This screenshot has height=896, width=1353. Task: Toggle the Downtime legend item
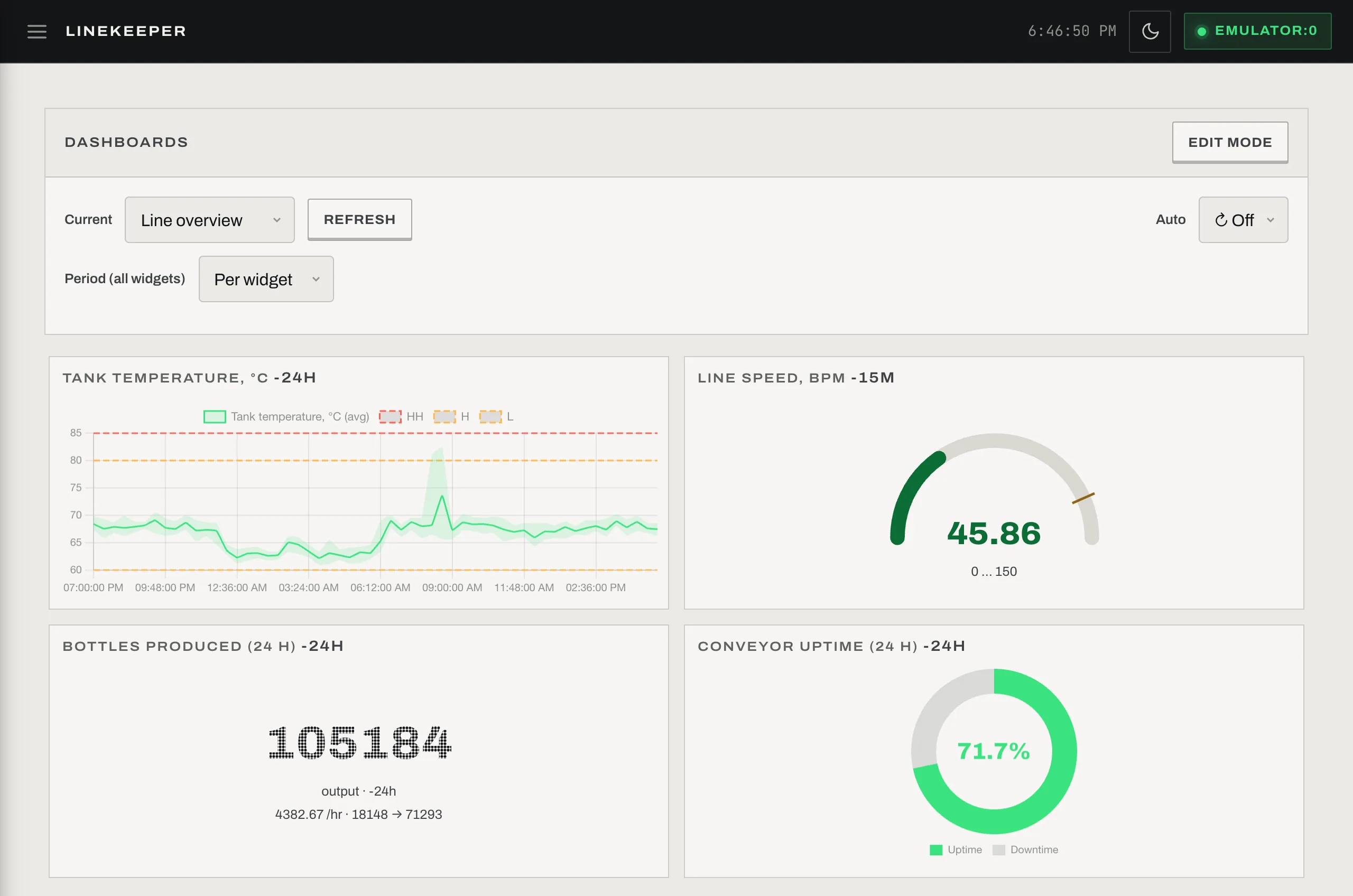(1025, 850)
